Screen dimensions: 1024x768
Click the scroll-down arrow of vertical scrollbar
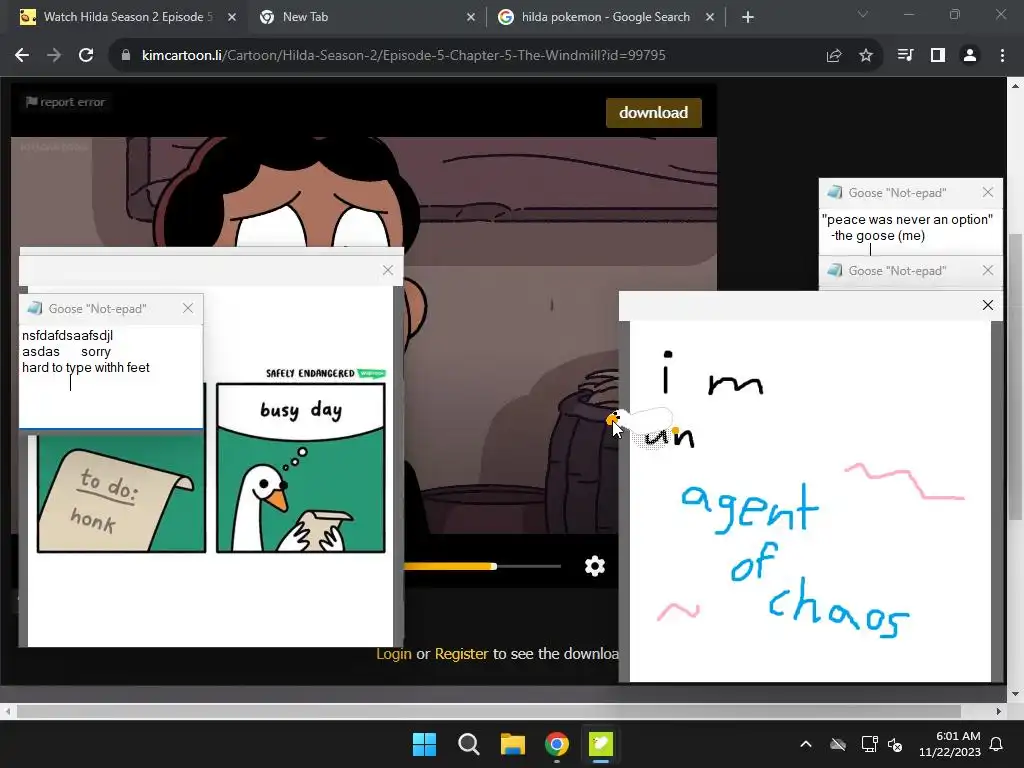(1015, 694)
